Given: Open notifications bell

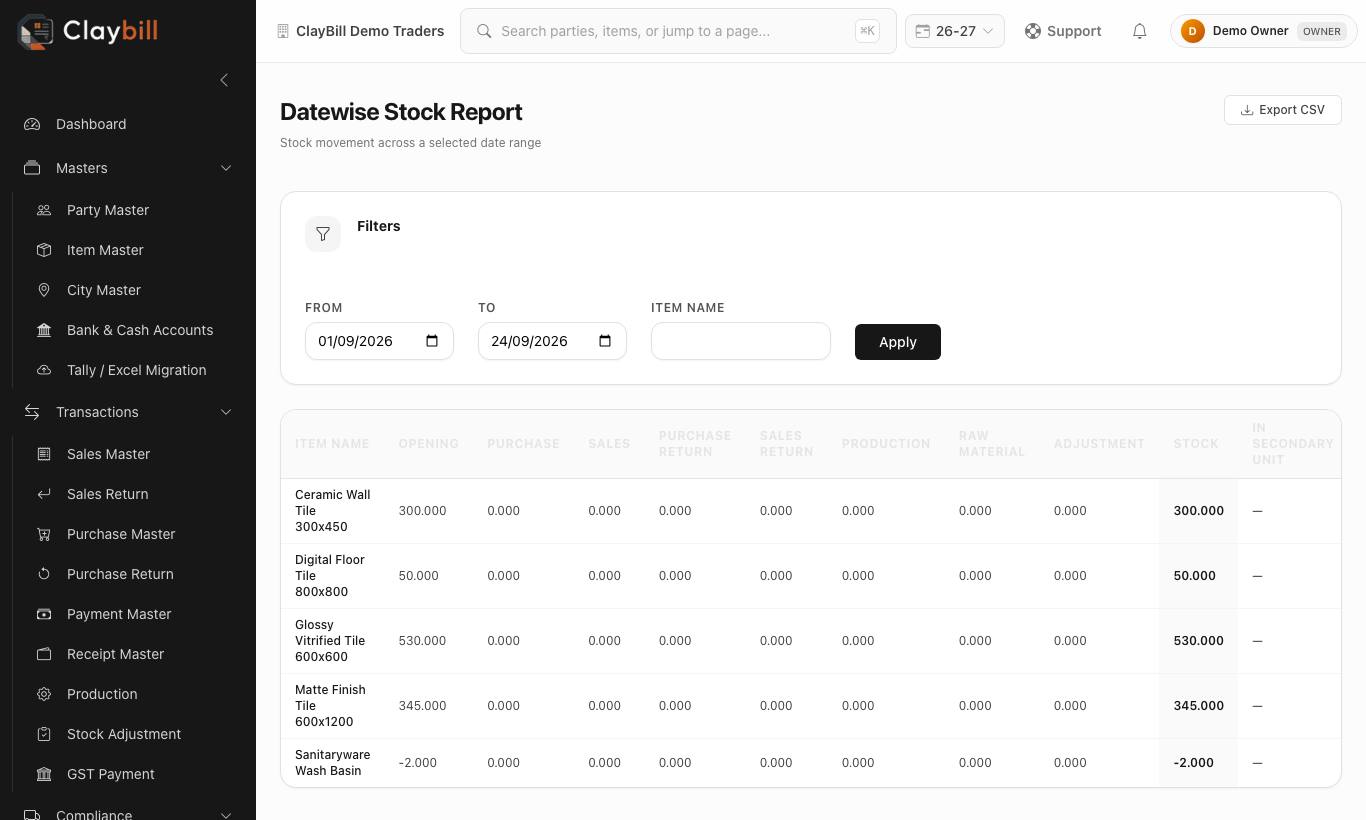Looking at the screenshot, I should [1139, 31].
